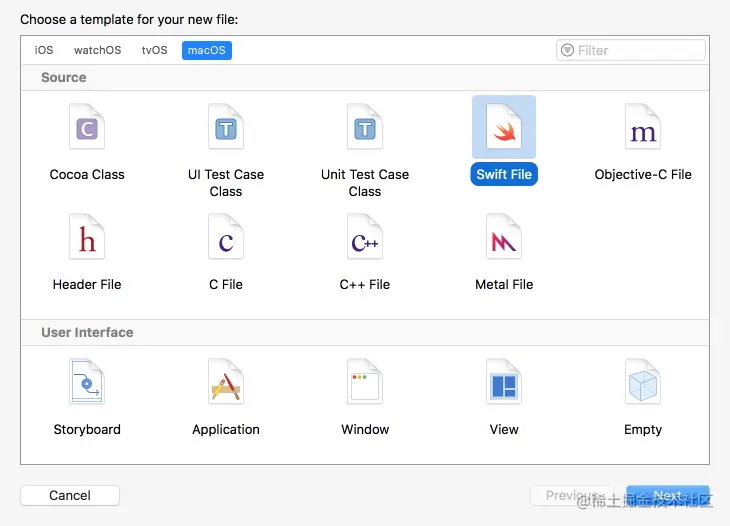Choose the Application interface template
The height and width of the screenshot is (526, 730).
point(226,384)
